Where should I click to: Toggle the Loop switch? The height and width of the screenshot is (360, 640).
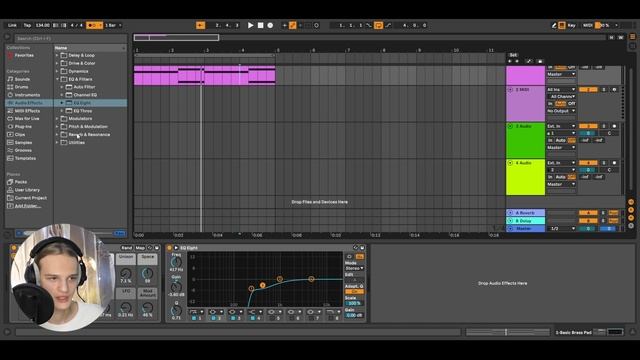(378, 25)
